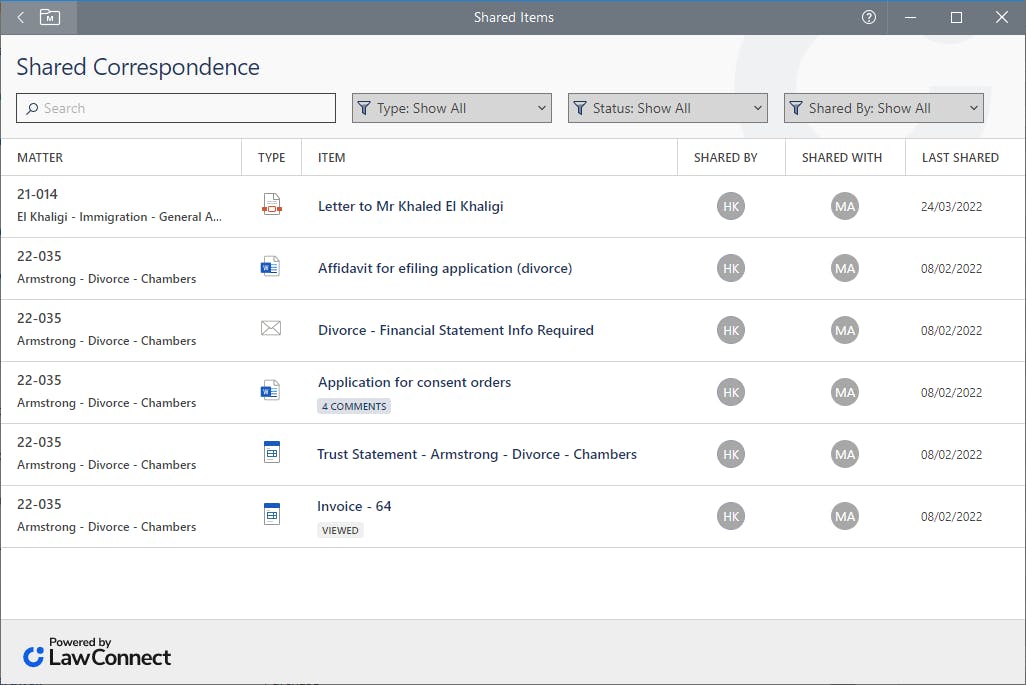The width and height of the screenshot is (1026, 685).
Task: Expand the Shared By: Show All filter
Action: (883, 108)
